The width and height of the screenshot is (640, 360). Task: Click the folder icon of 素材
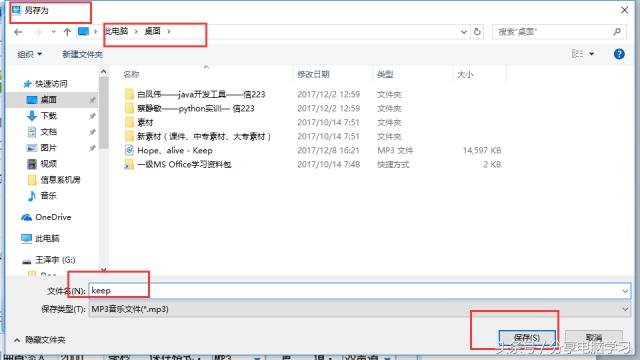[129, 122]
